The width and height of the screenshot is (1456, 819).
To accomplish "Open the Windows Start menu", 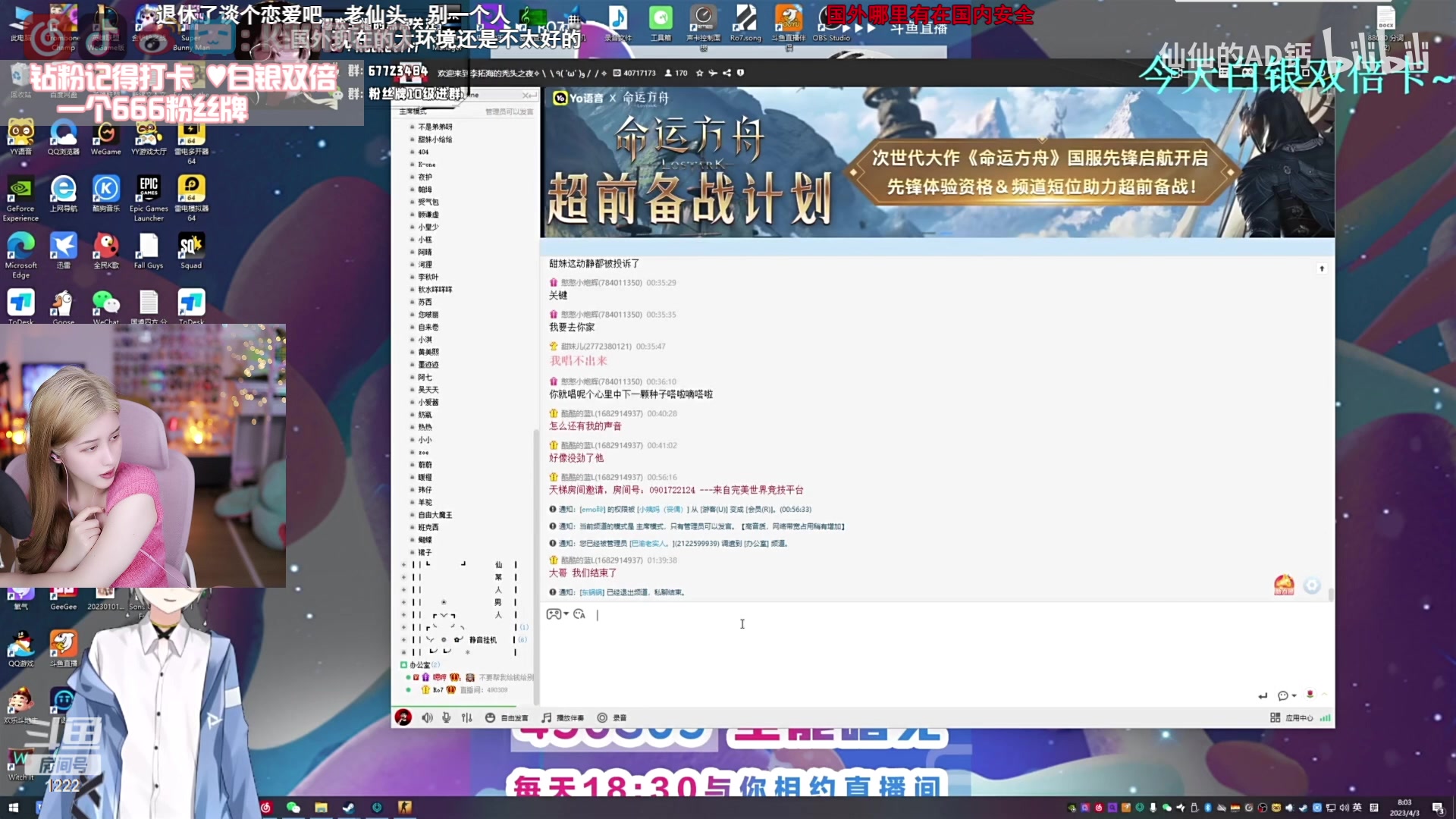I will pos(13,808).
